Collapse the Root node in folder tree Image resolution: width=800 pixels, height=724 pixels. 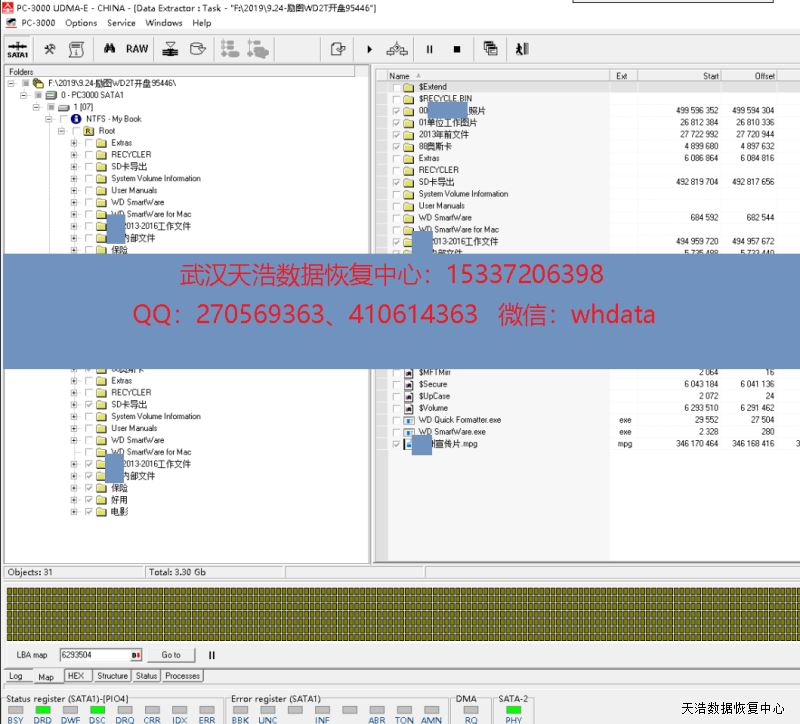(x=61, y=131)
